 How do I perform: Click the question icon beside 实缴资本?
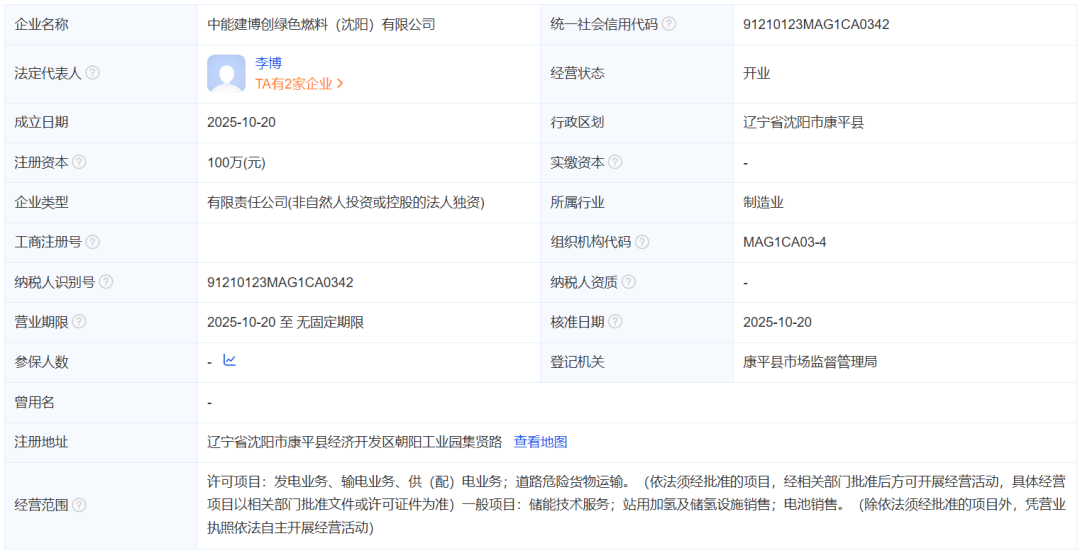point(615,162)
